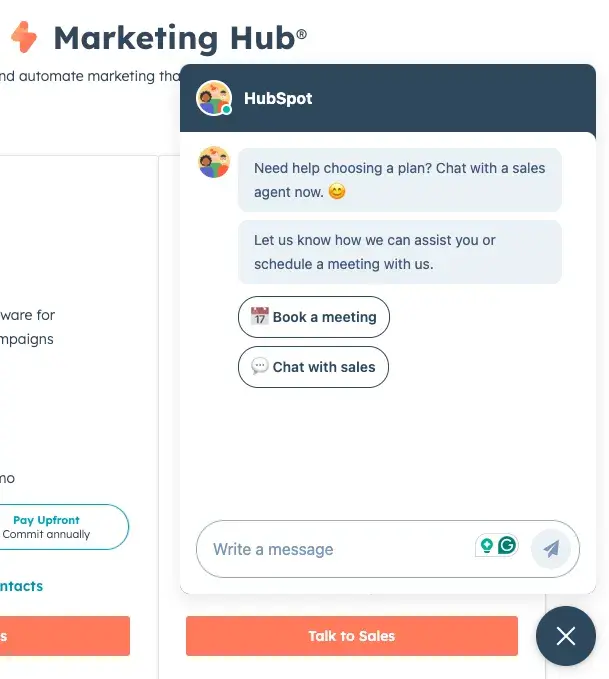Click the orange Marketing Hub logo icon

point(24,37)
